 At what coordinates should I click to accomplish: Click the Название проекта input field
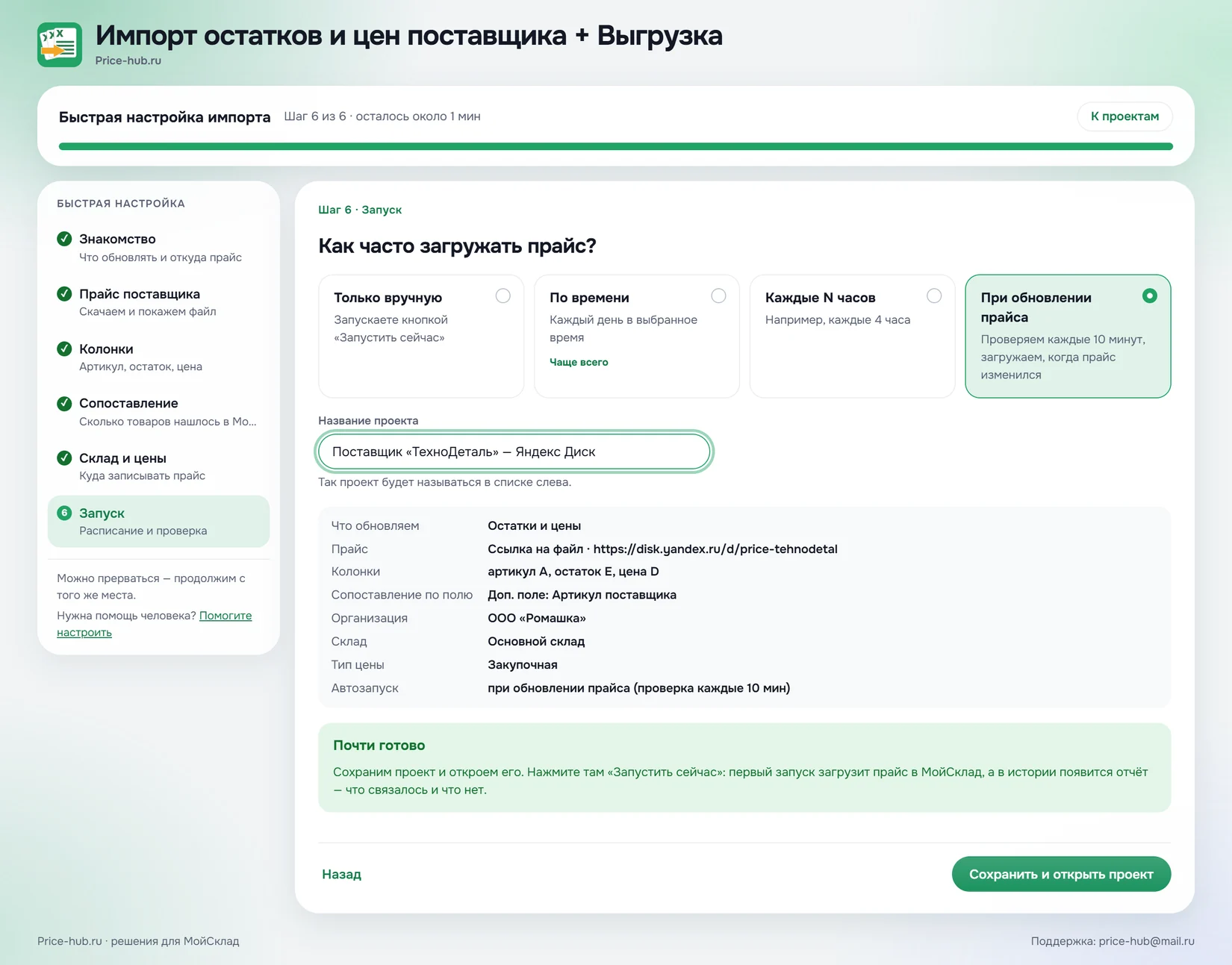pyautogui.click(x=514, y=452)
